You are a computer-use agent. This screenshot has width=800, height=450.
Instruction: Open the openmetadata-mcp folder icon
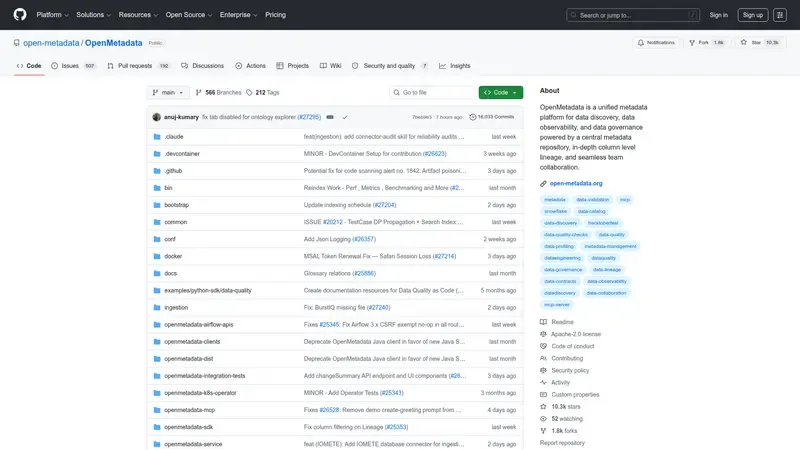tap(157, 410)
